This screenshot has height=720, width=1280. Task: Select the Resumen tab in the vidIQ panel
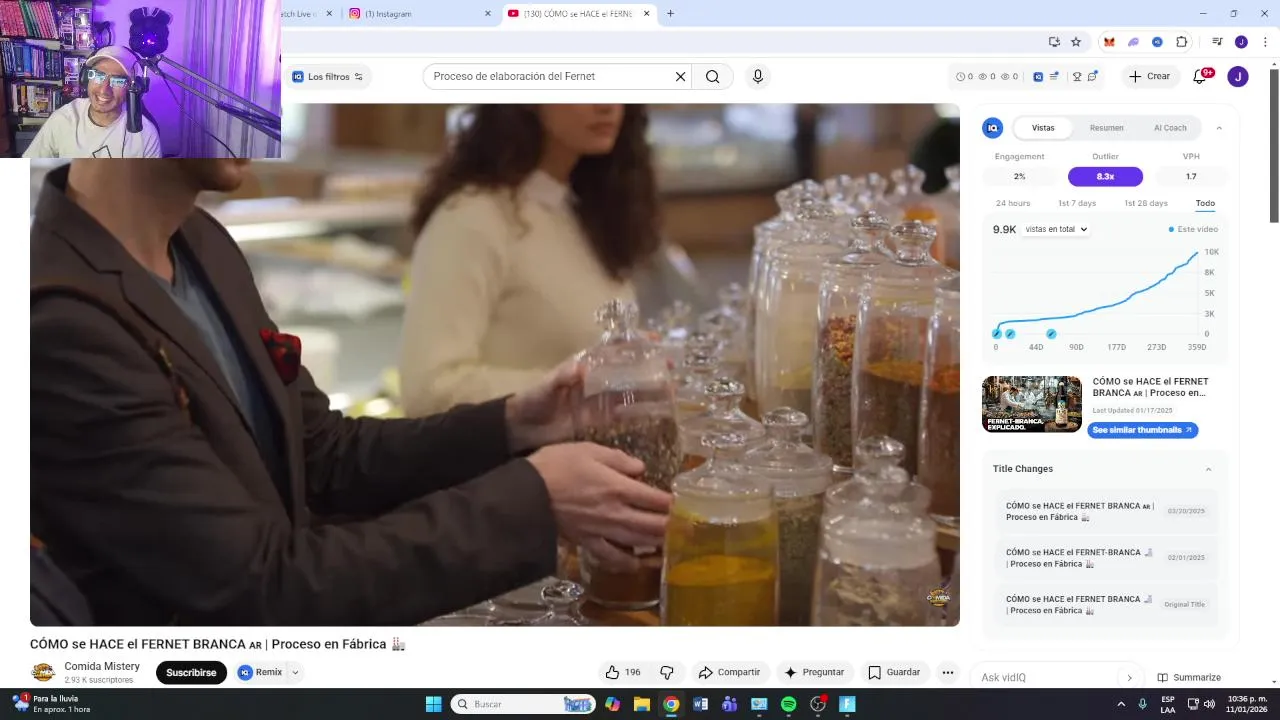coord(1106,128)
